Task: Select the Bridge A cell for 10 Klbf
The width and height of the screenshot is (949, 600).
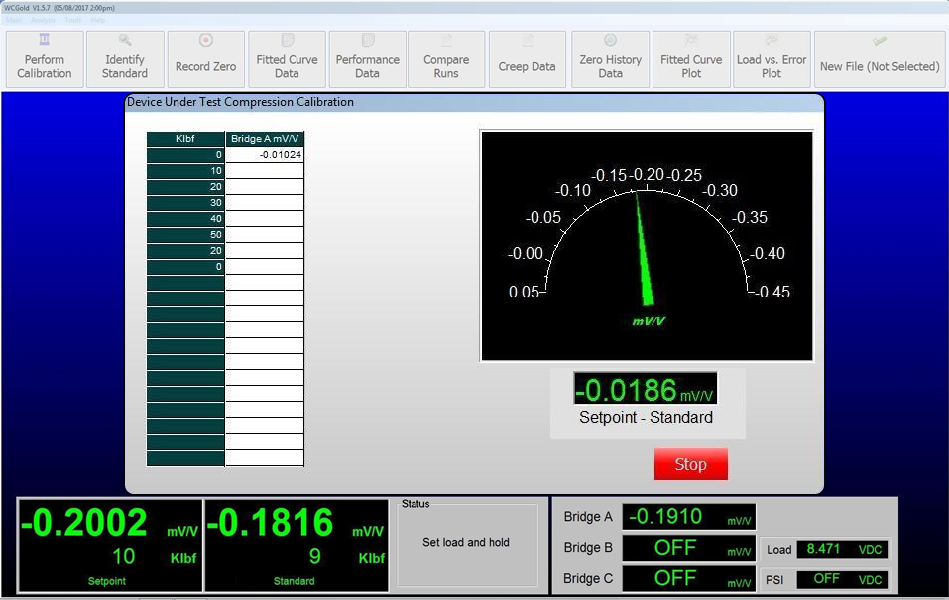Action: [x=264, y=171]
